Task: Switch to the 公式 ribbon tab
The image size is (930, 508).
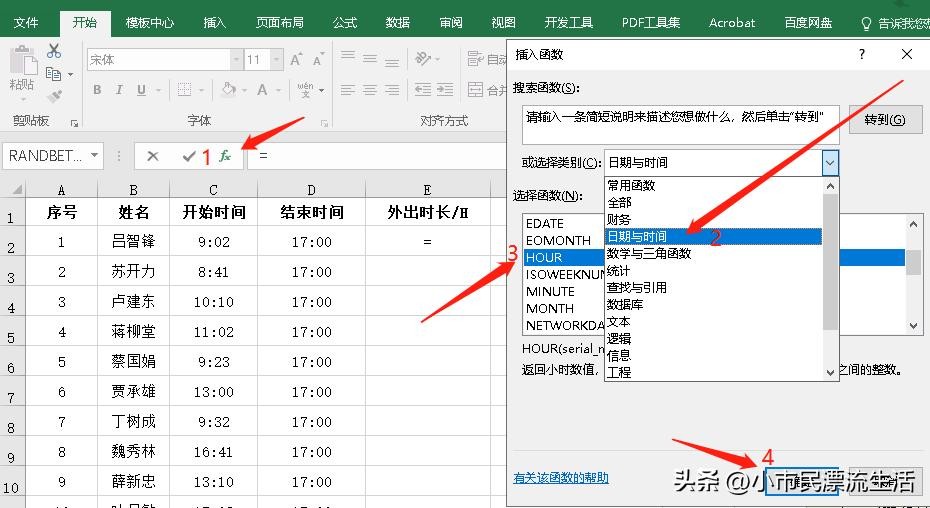Action: click(x=345, y=23)
